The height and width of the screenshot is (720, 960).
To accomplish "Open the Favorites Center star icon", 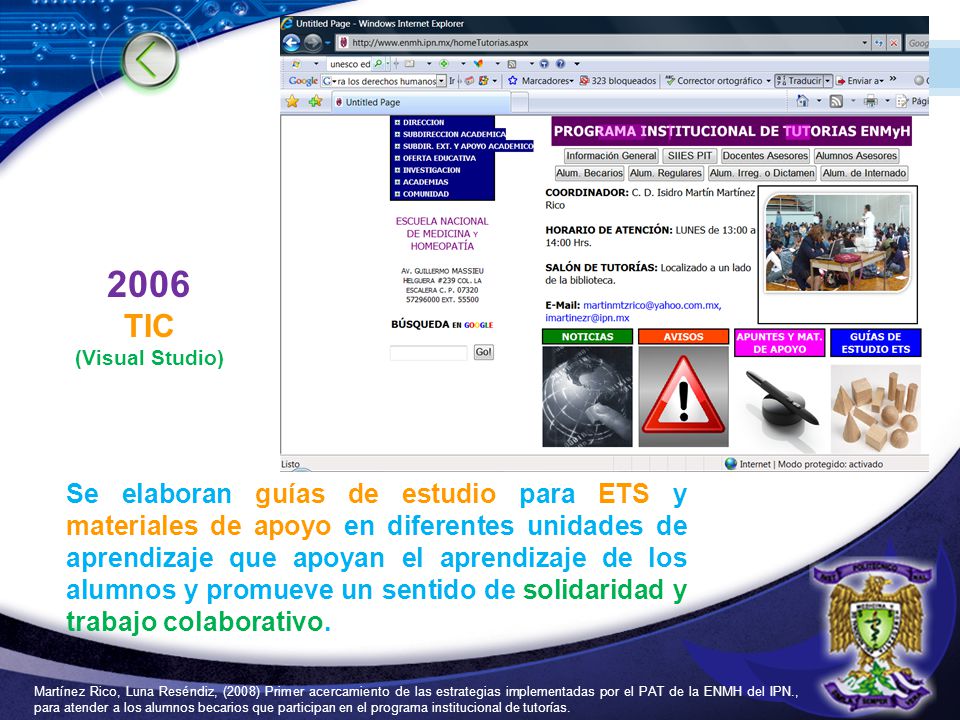I will click(x=293, y=102).
